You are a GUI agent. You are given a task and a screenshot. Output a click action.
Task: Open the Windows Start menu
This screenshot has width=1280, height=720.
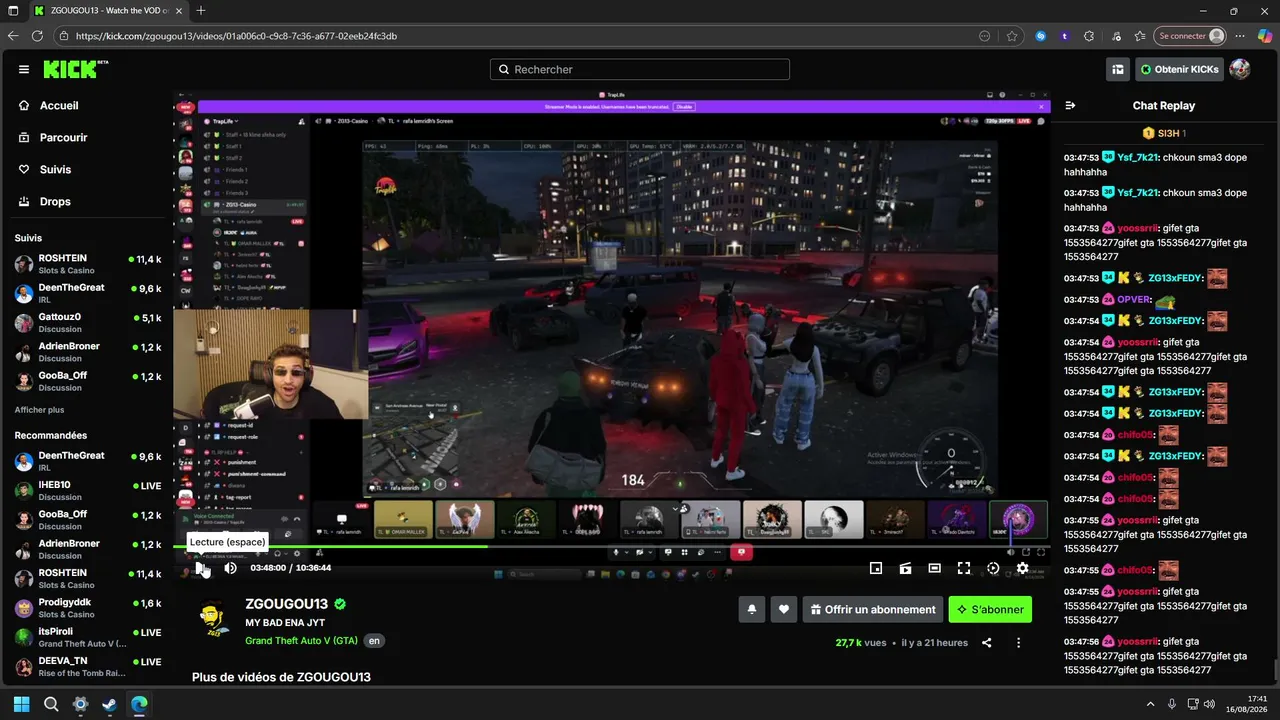22,704
